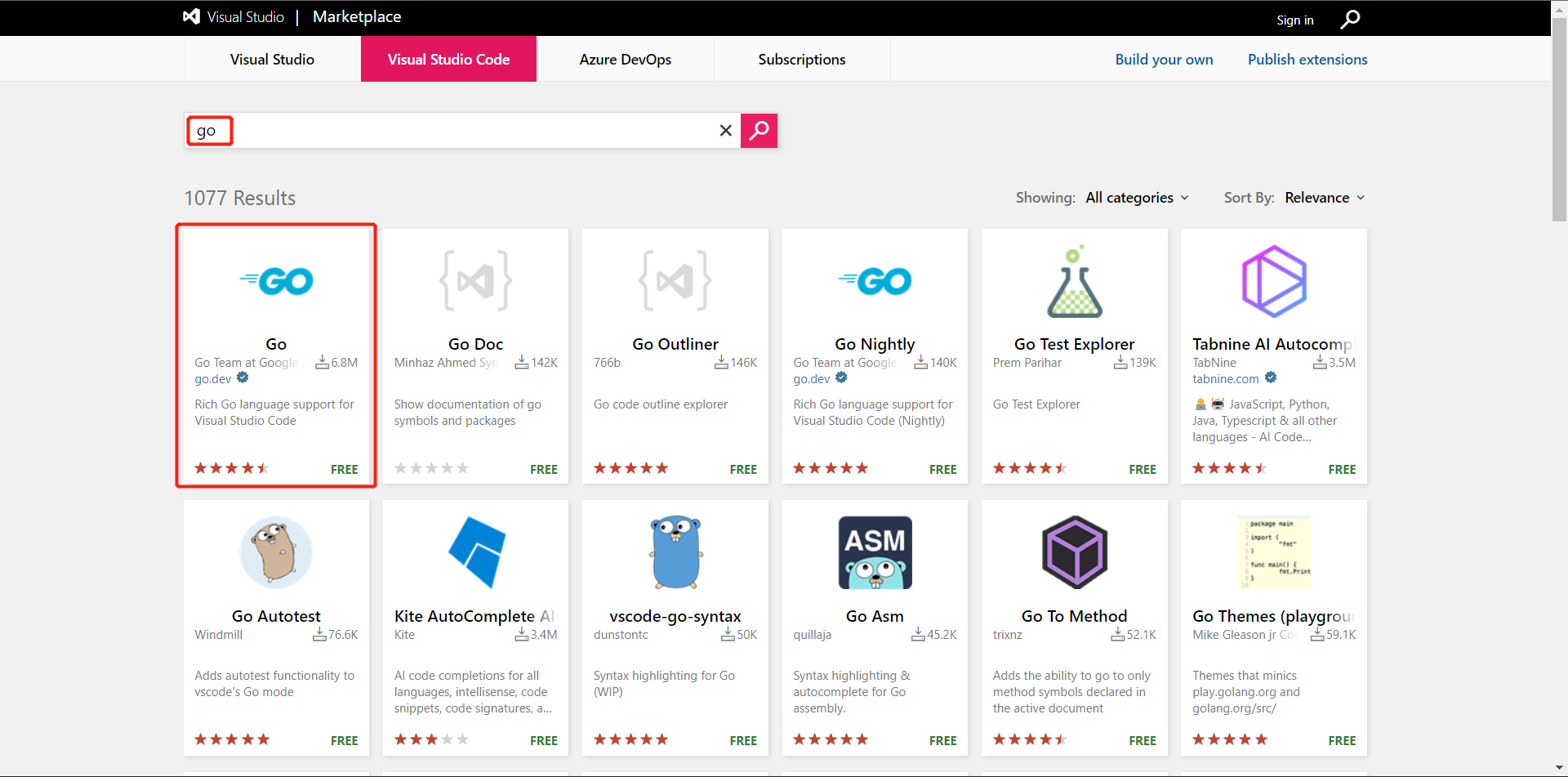Select Visual Studio Code tab
The width and height of the screenshot is (1568, 777).
pyautogui.click(x=448, y=59)
